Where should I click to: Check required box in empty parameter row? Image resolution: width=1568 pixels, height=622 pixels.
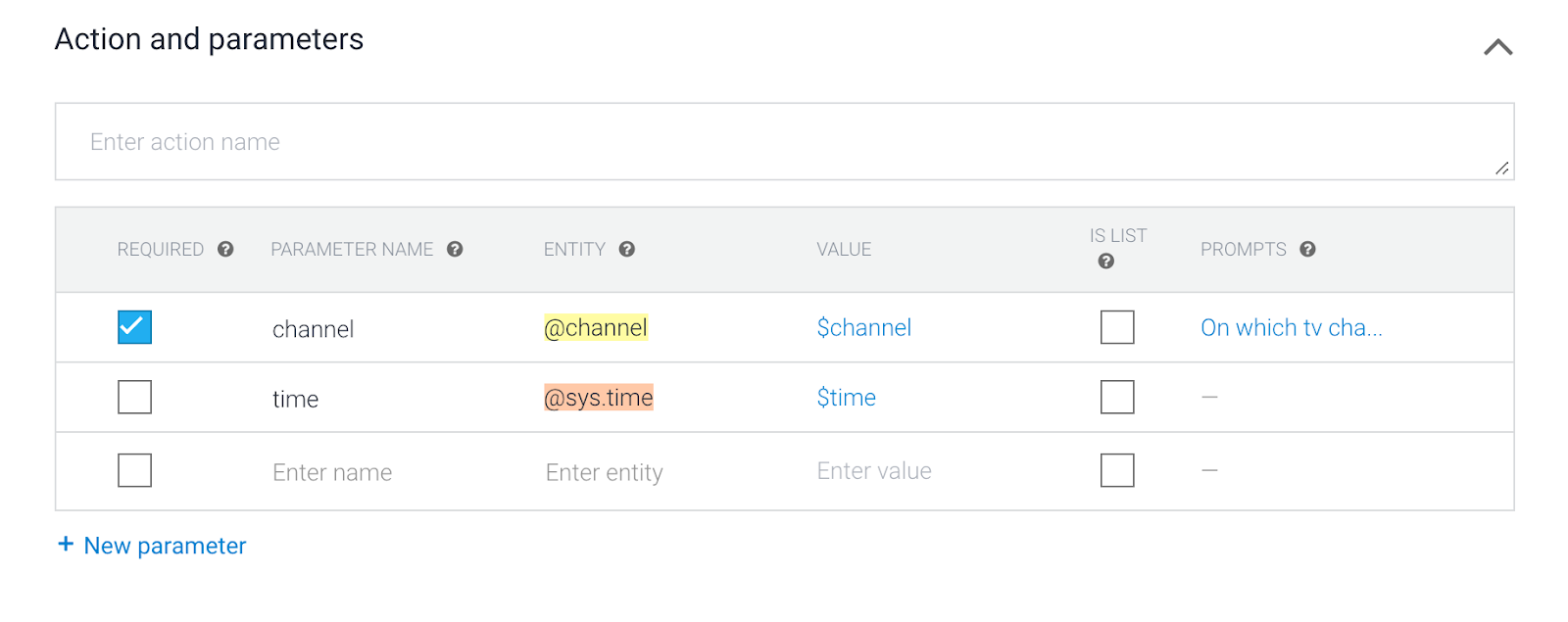pos(134,470)
